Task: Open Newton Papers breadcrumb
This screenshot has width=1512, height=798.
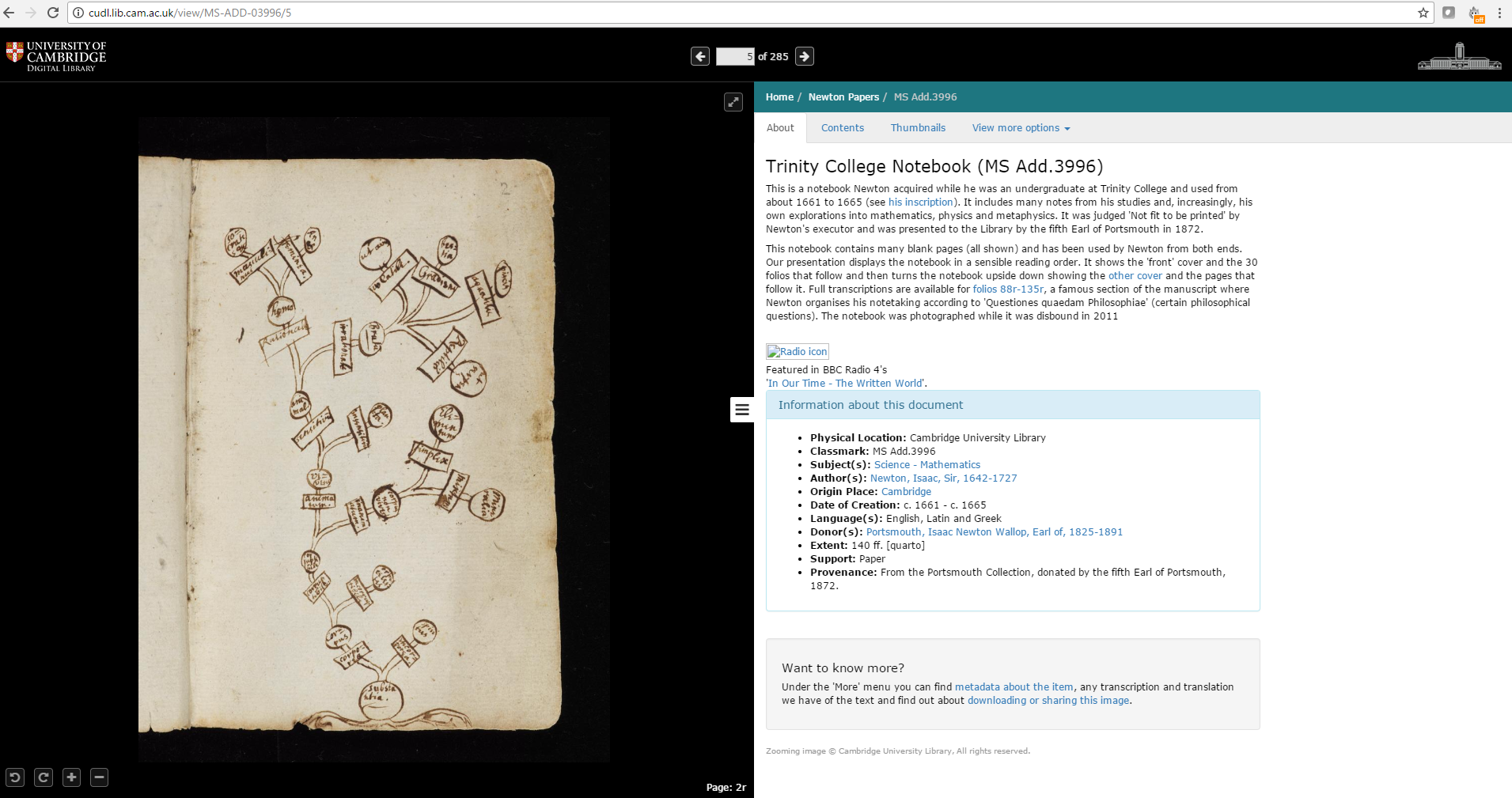Action: coord(843,97)
